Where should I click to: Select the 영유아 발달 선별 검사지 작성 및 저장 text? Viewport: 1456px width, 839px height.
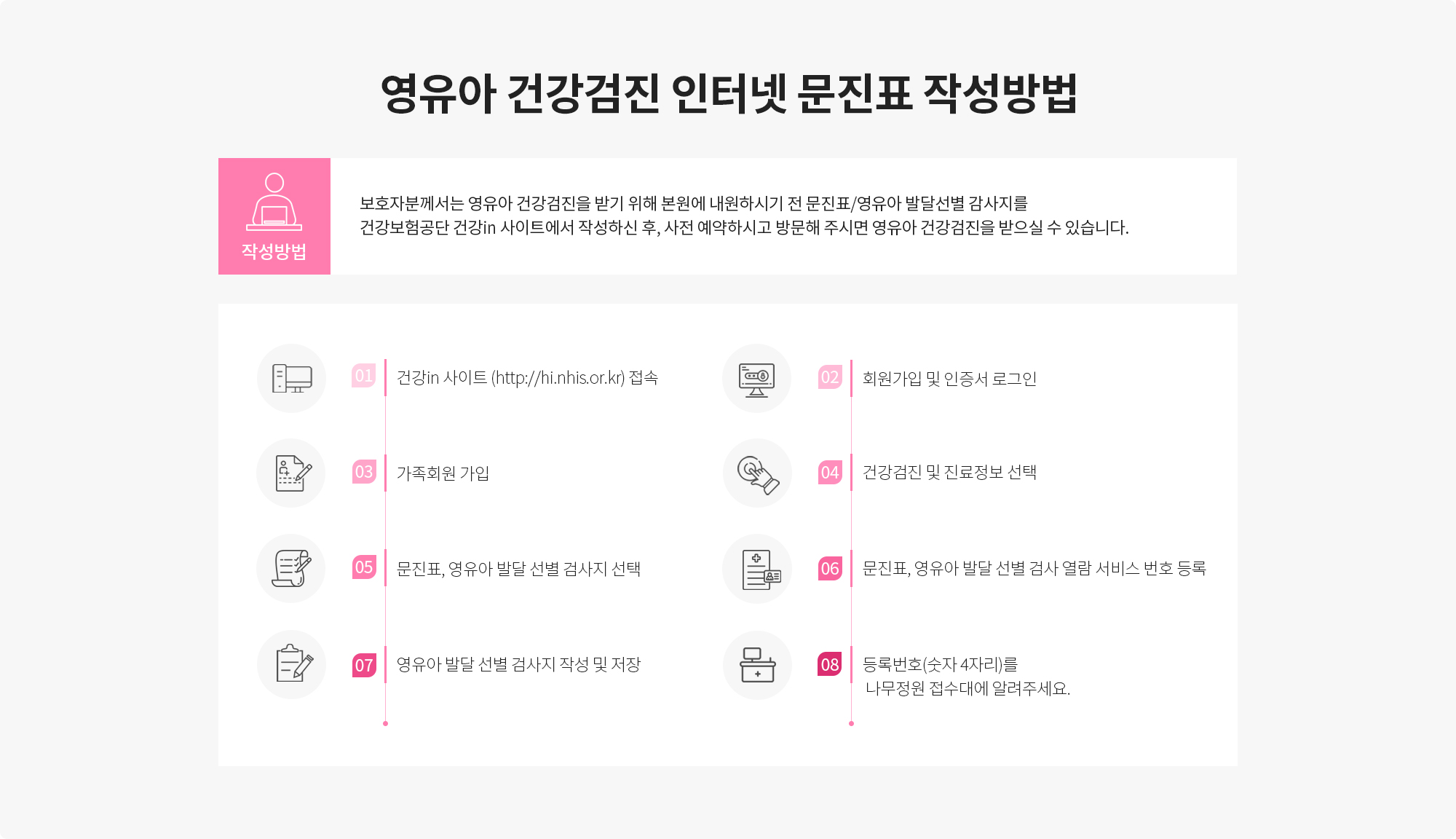point(518,664)
